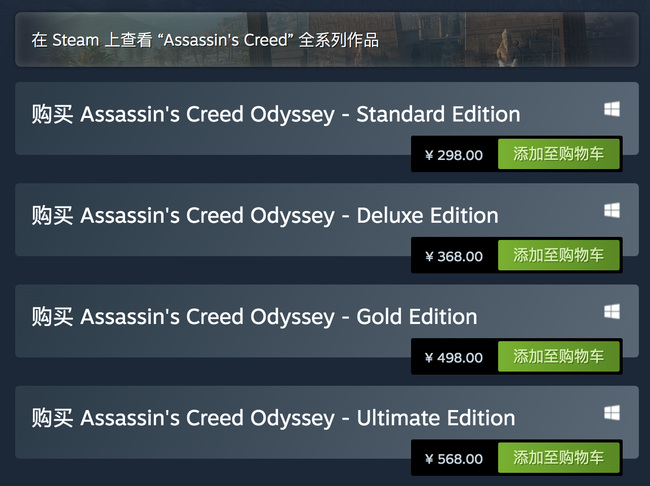650x486 pixels.
Task: Add Deluxe Edition to the cart
Action: coord(558,256)
